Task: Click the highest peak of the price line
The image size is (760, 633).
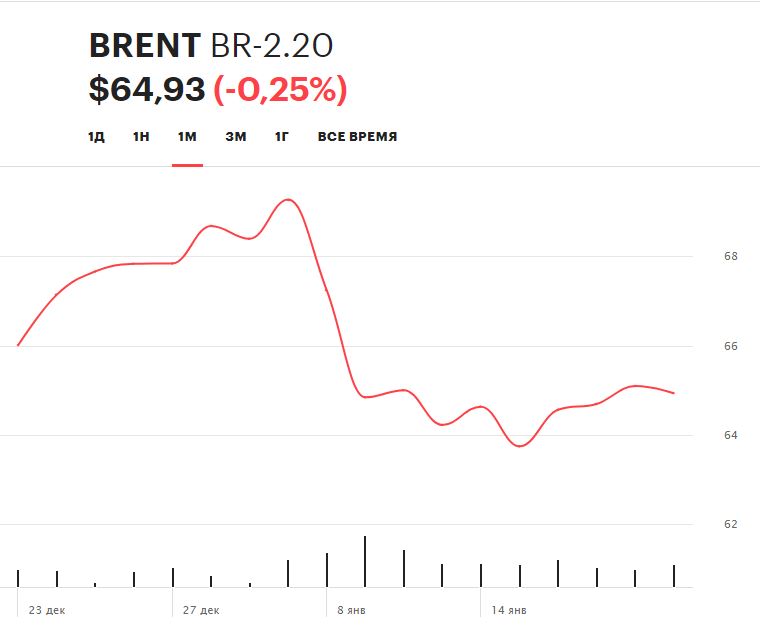Action: point(289,200)
